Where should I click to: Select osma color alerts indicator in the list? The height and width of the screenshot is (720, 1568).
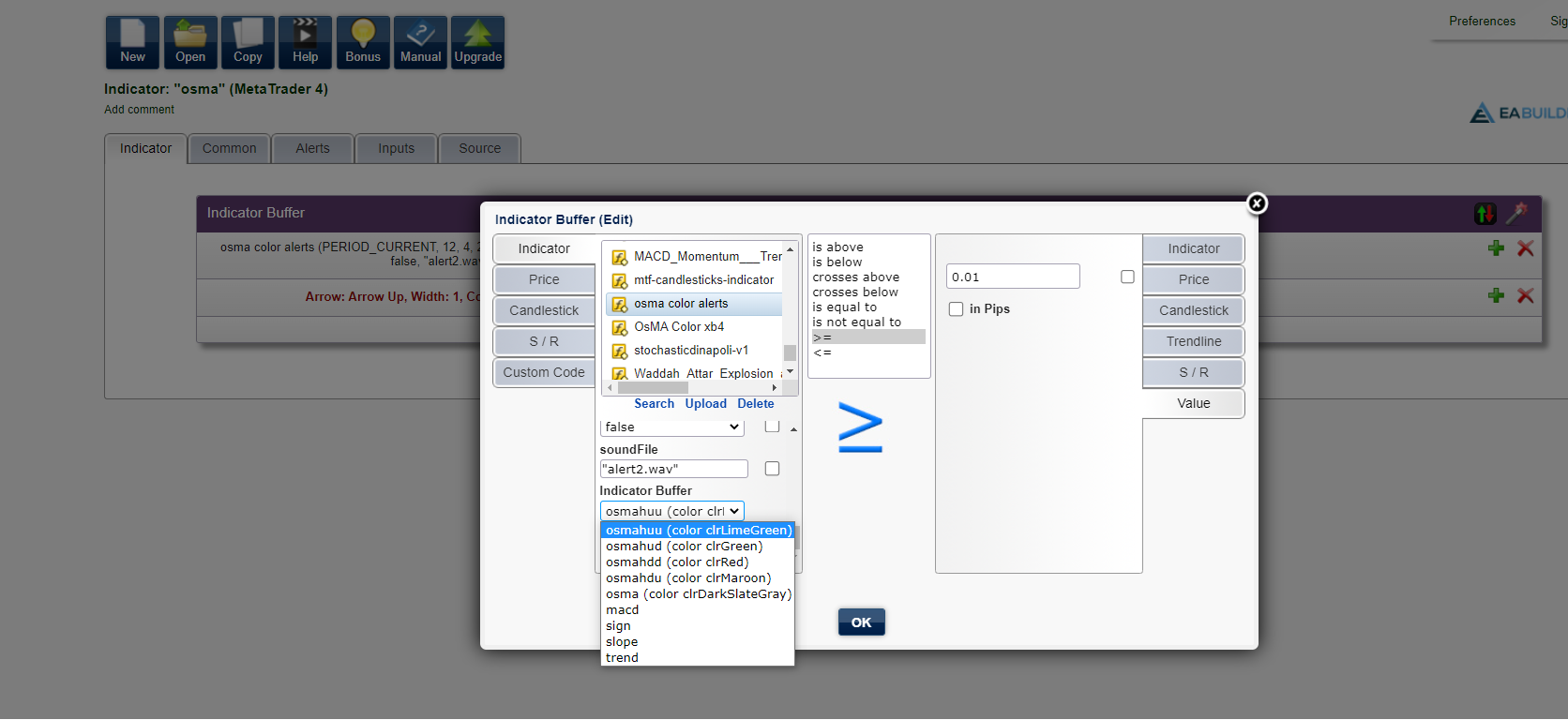[x=695, y=304]
